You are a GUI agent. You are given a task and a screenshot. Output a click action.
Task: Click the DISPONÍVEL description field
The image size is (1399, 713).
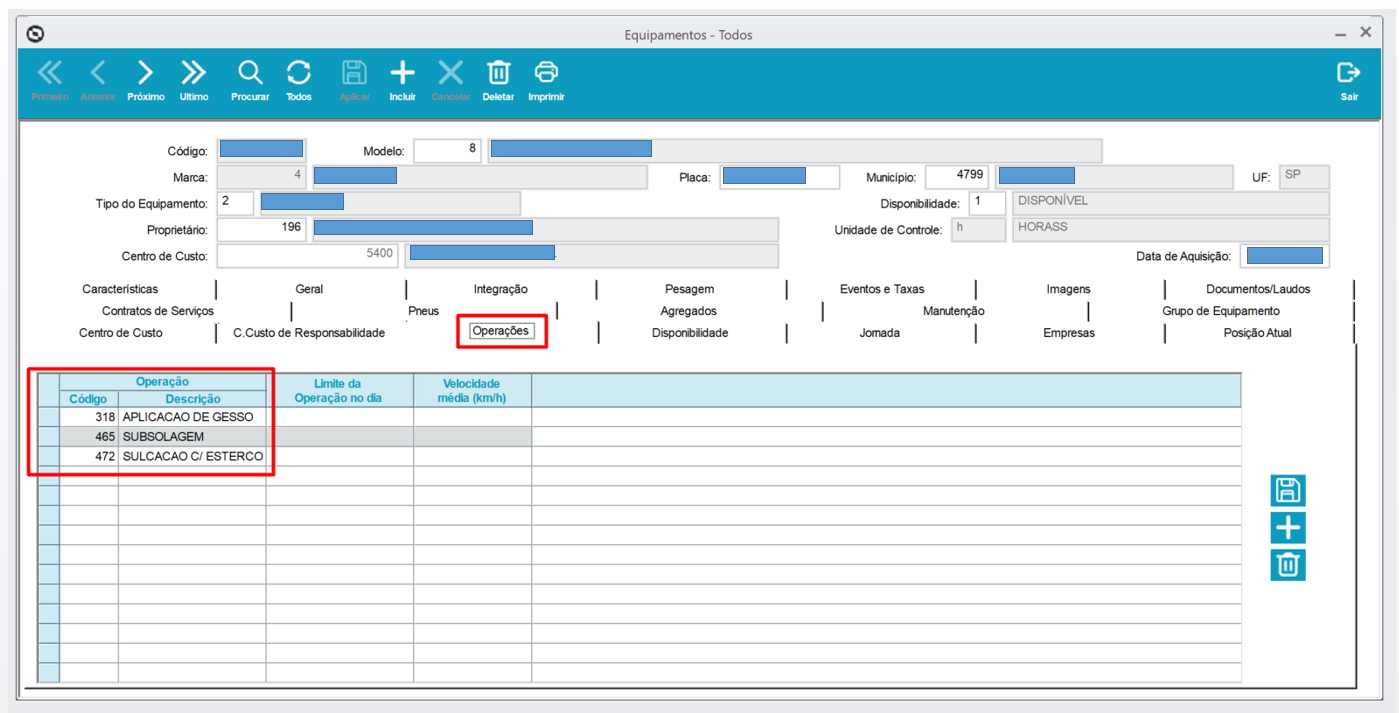pyautogui.click(x=1171, y=203)
